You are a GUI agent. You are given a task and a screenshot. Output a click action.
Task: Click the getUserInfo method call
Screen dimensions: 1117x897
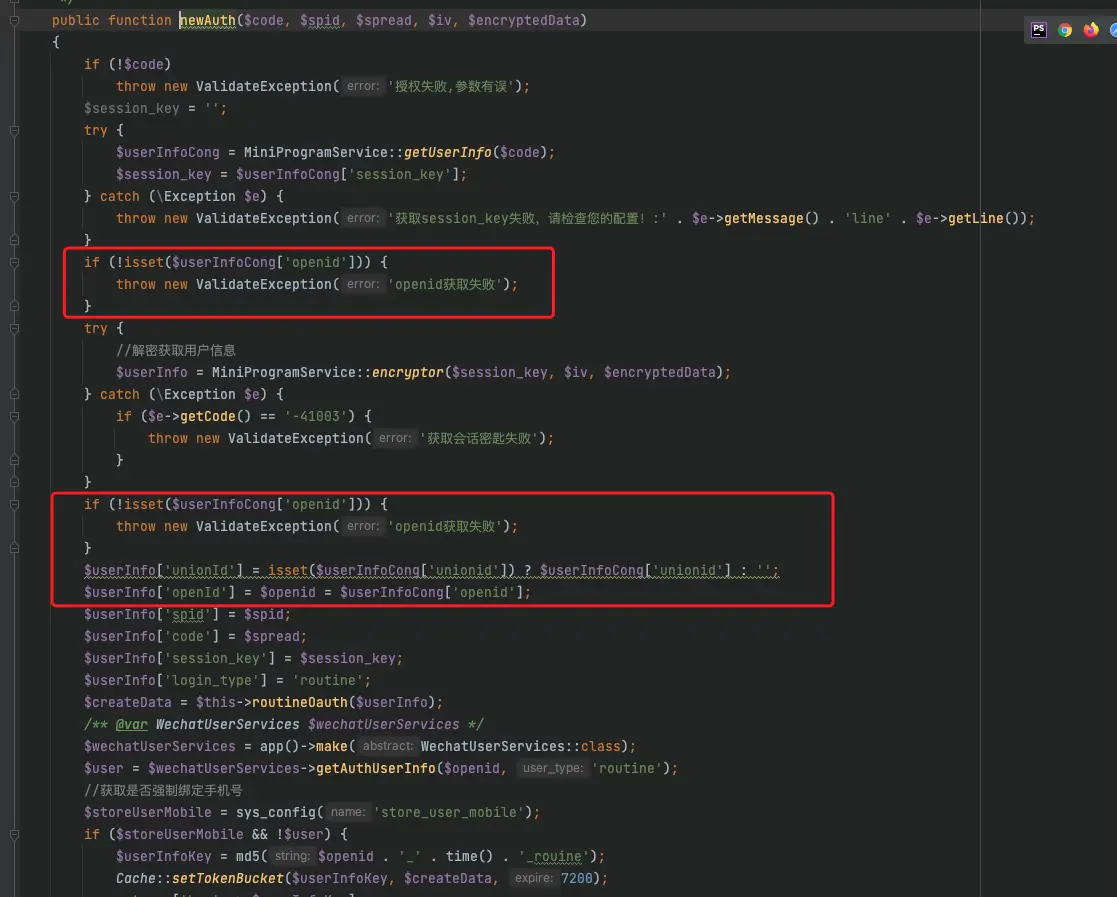pyautogui.click(x=447, y=152)
